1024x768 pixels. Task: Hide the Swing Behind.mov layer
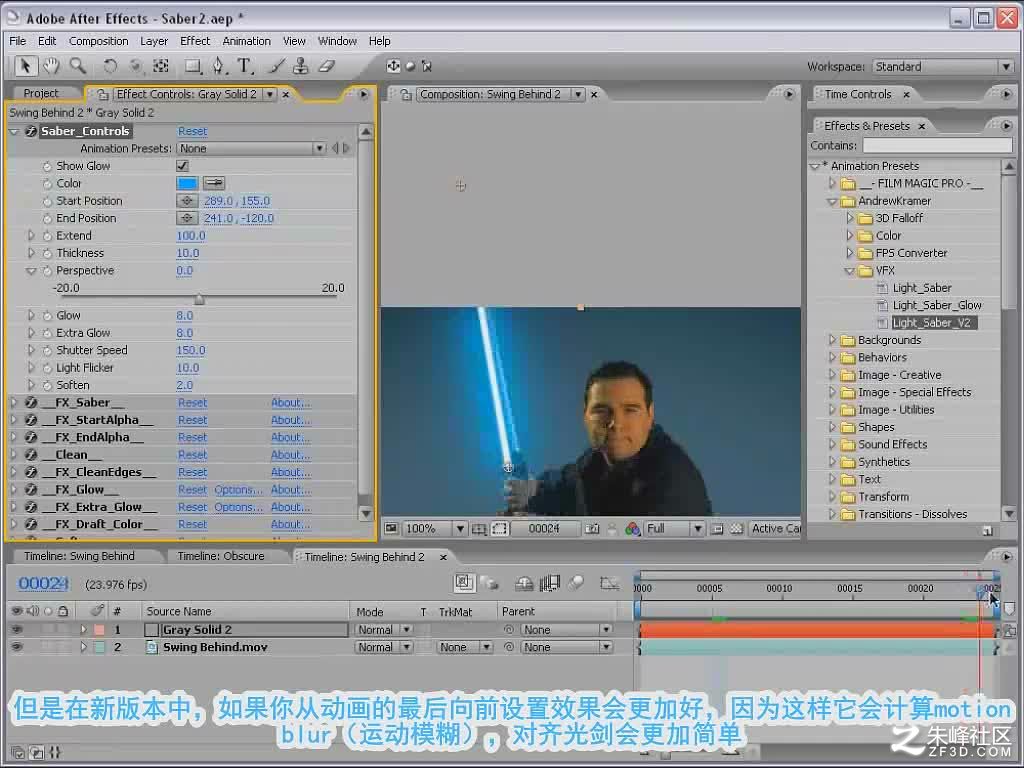click(x=17, y=647)
